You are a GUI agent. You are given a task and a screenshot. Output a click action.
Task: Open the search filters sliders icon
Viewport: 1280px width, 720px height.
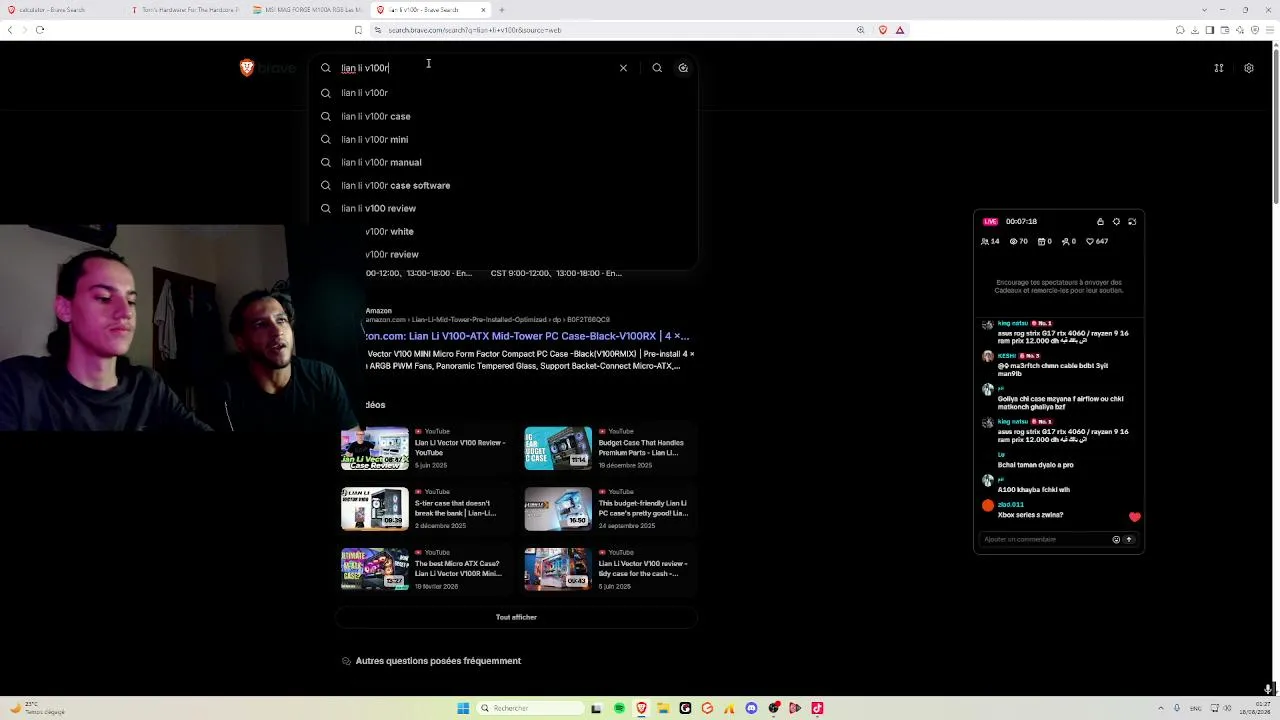(x=1219, y=68)
